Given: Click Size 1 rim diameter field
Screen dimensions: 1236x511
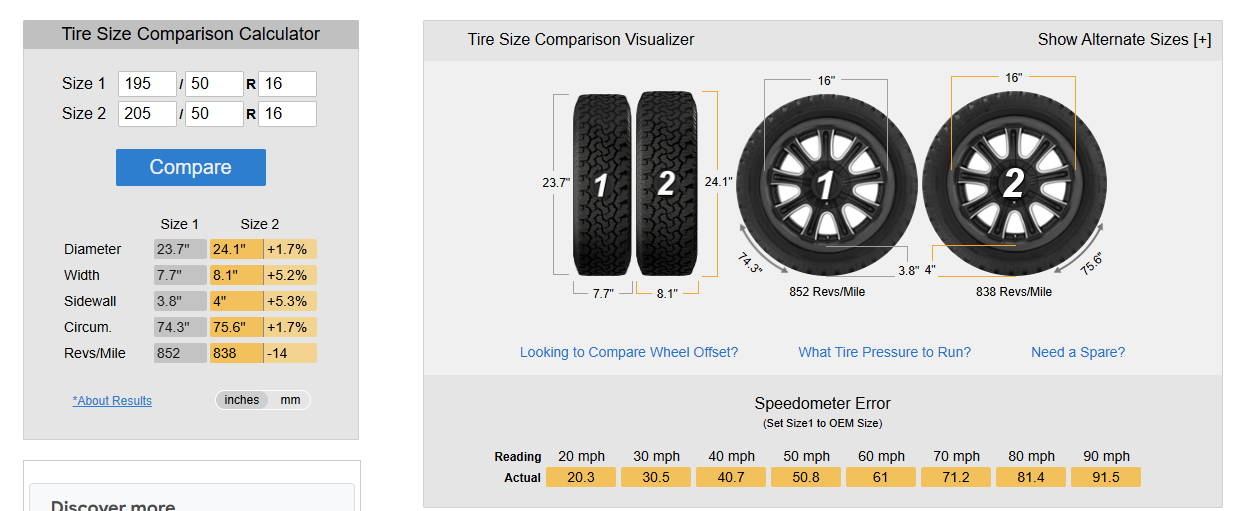Looking at the screenshot, I should 287,84.
